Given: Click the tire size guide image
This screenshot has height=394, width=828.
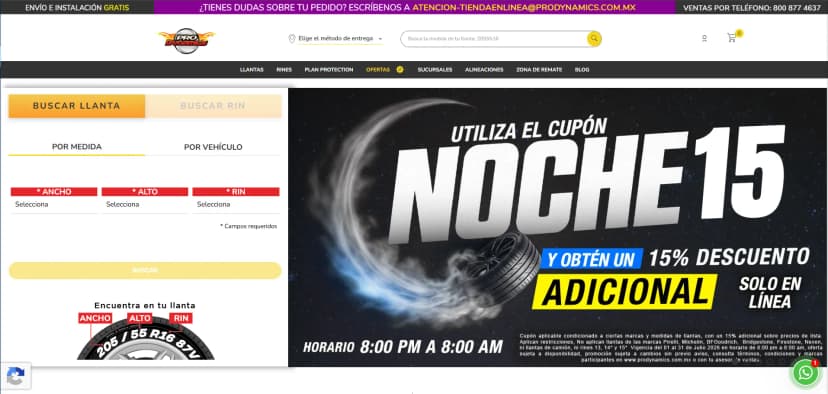Looking at the screenshot, I should pyautogui.click(x=145, y=331).
